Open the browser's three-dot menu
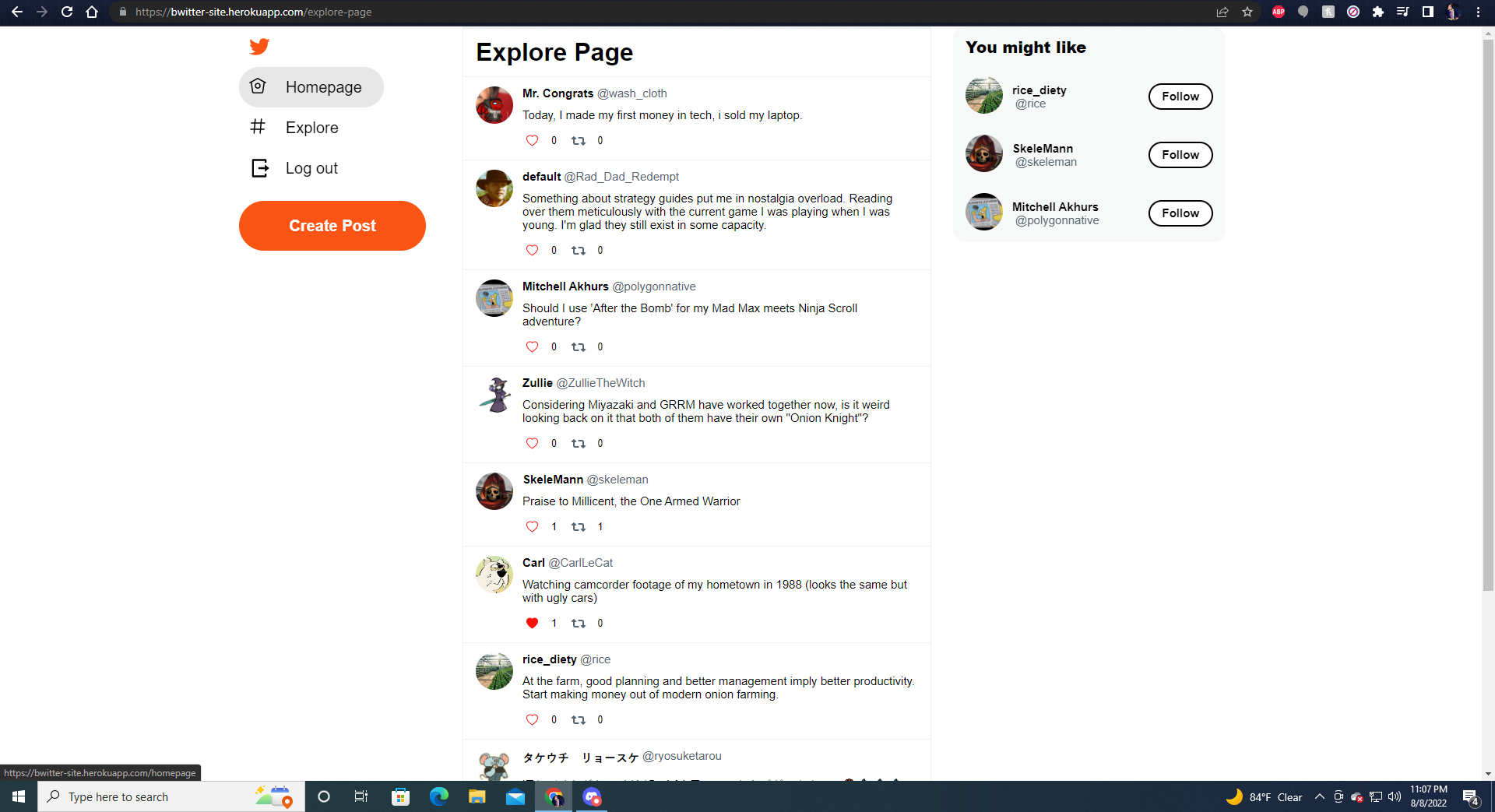 1479,12
